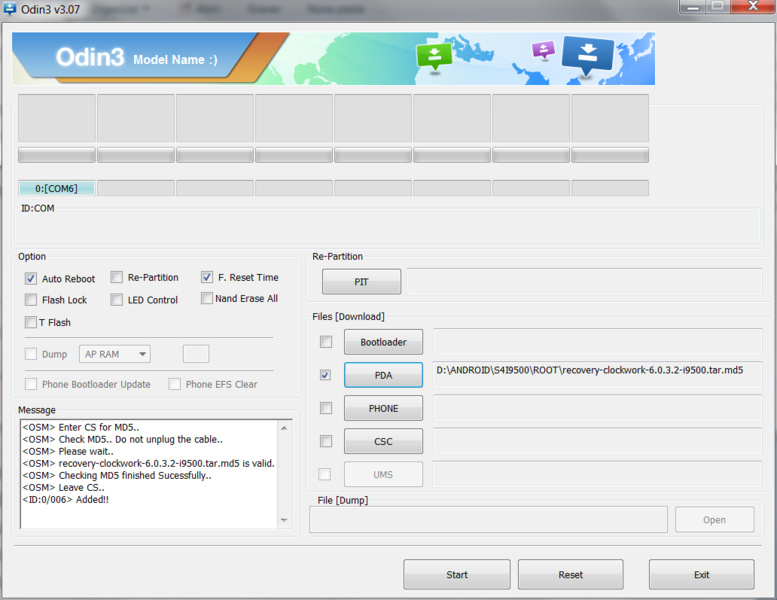Click the ID:COM label

(x=38, y=209)
